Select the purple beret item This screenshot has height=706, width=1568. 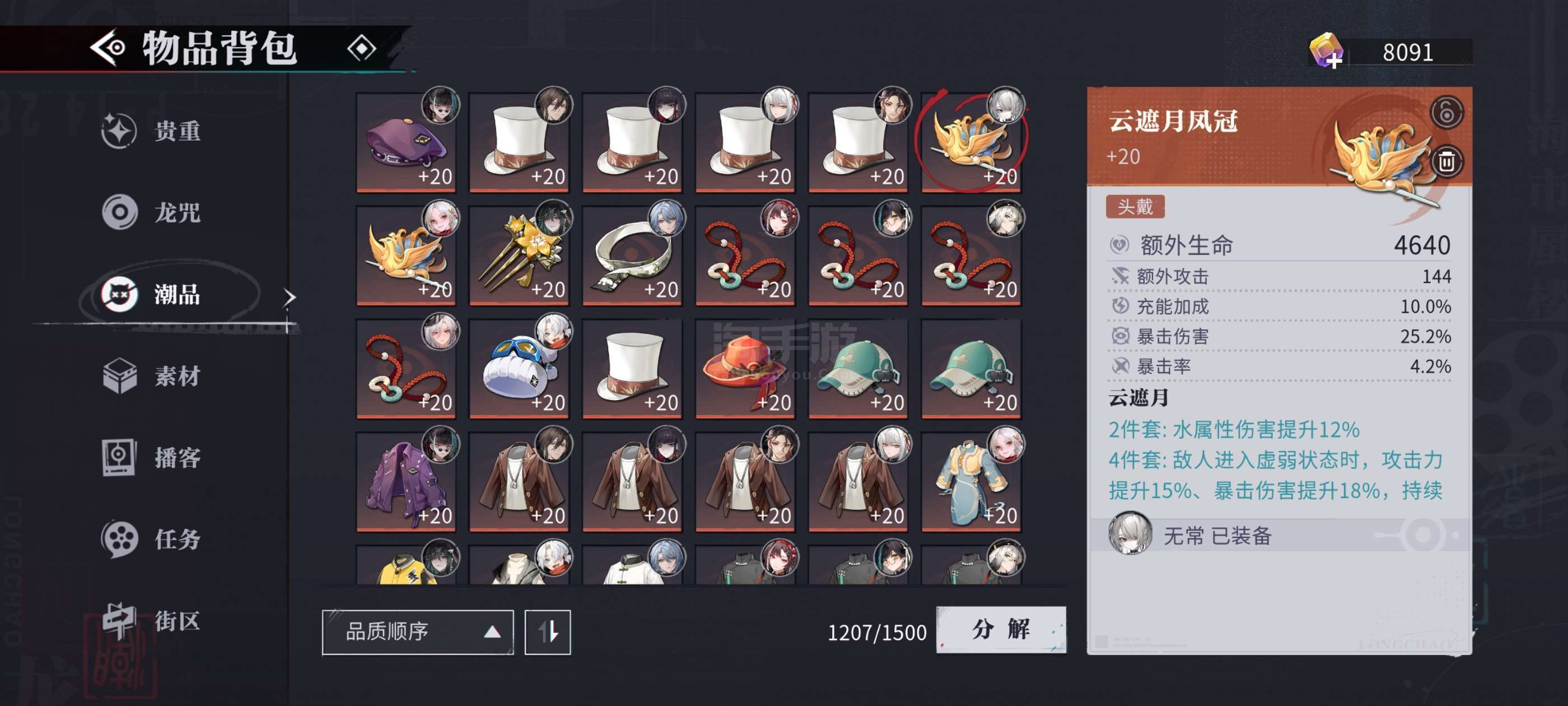(x=406, y=142)
